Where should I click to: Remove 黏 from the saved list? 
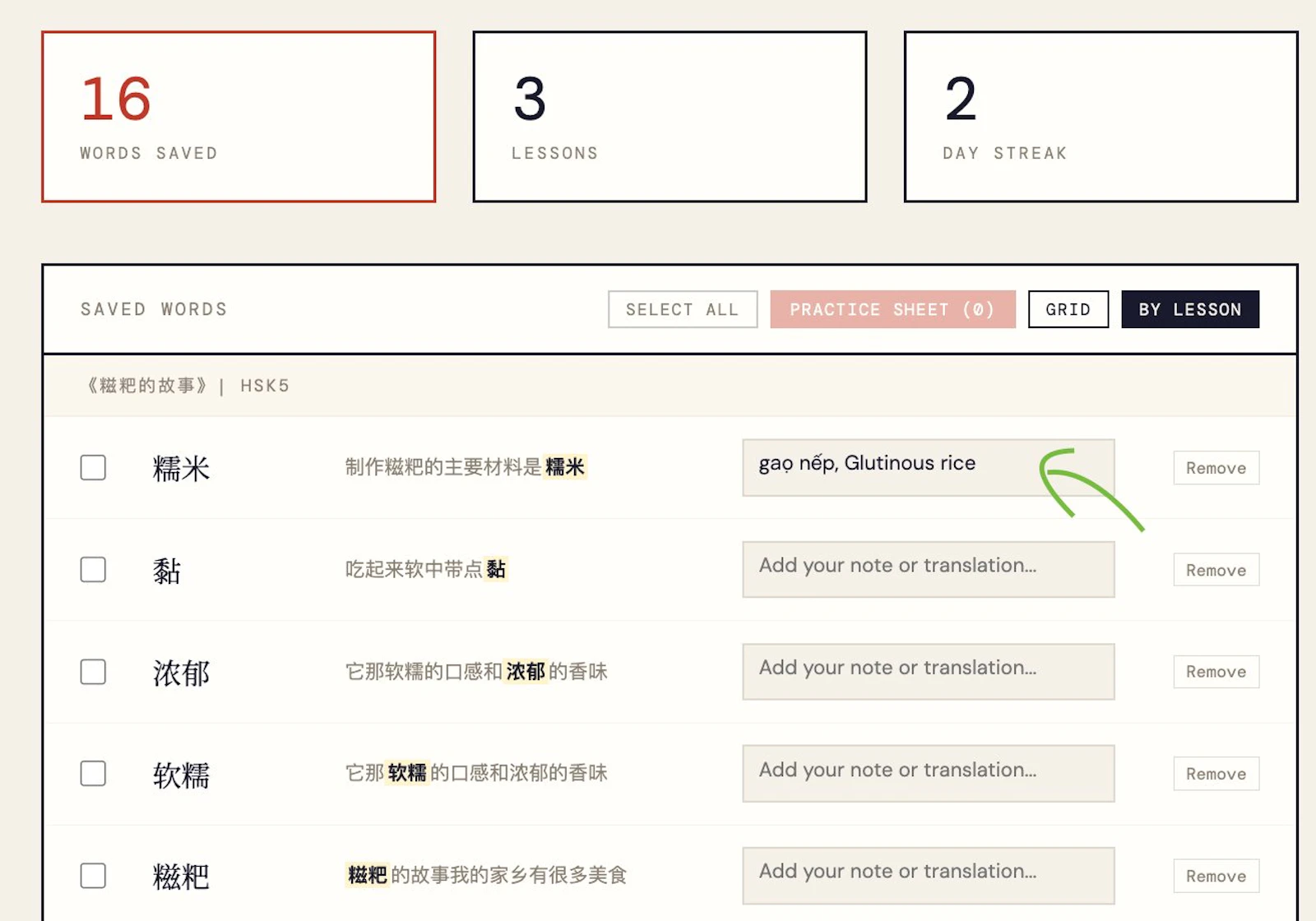(x=1216, y=570)
